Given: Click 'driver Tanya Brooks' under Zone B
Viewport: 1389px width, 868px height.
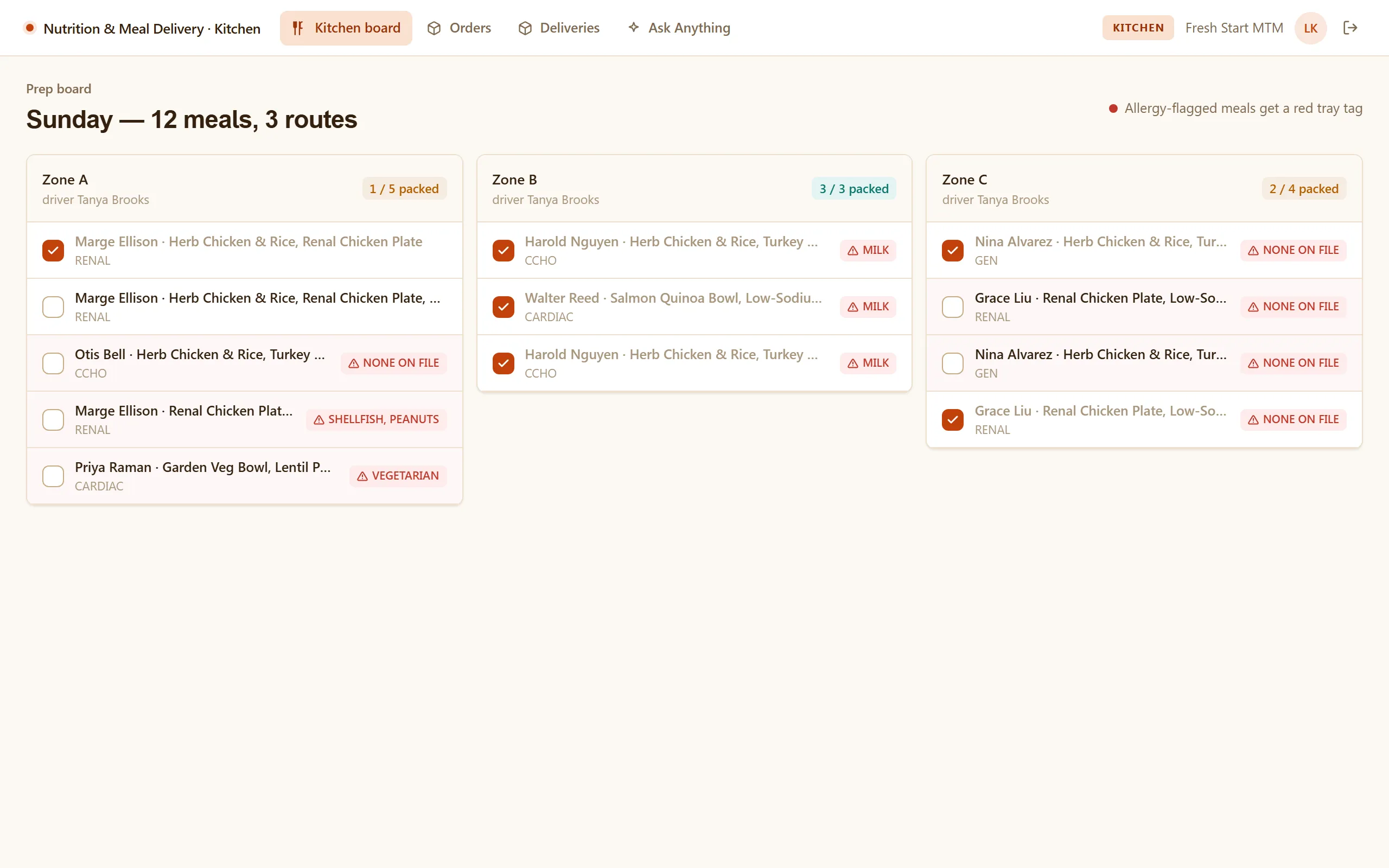Looking at the screenshot, I should [x=545, y=200].
